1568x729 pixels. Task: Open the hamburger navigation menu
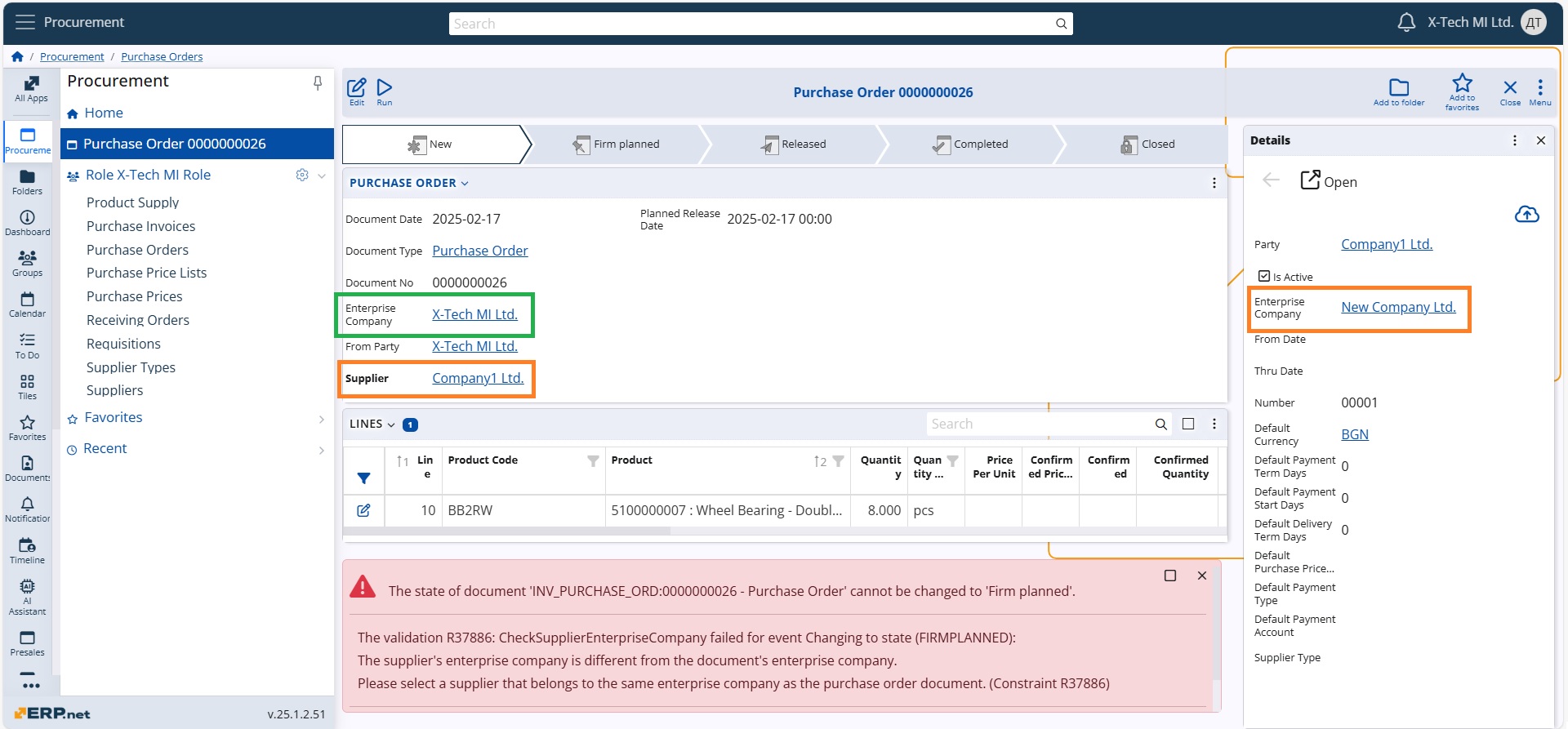tap(25, 22)
